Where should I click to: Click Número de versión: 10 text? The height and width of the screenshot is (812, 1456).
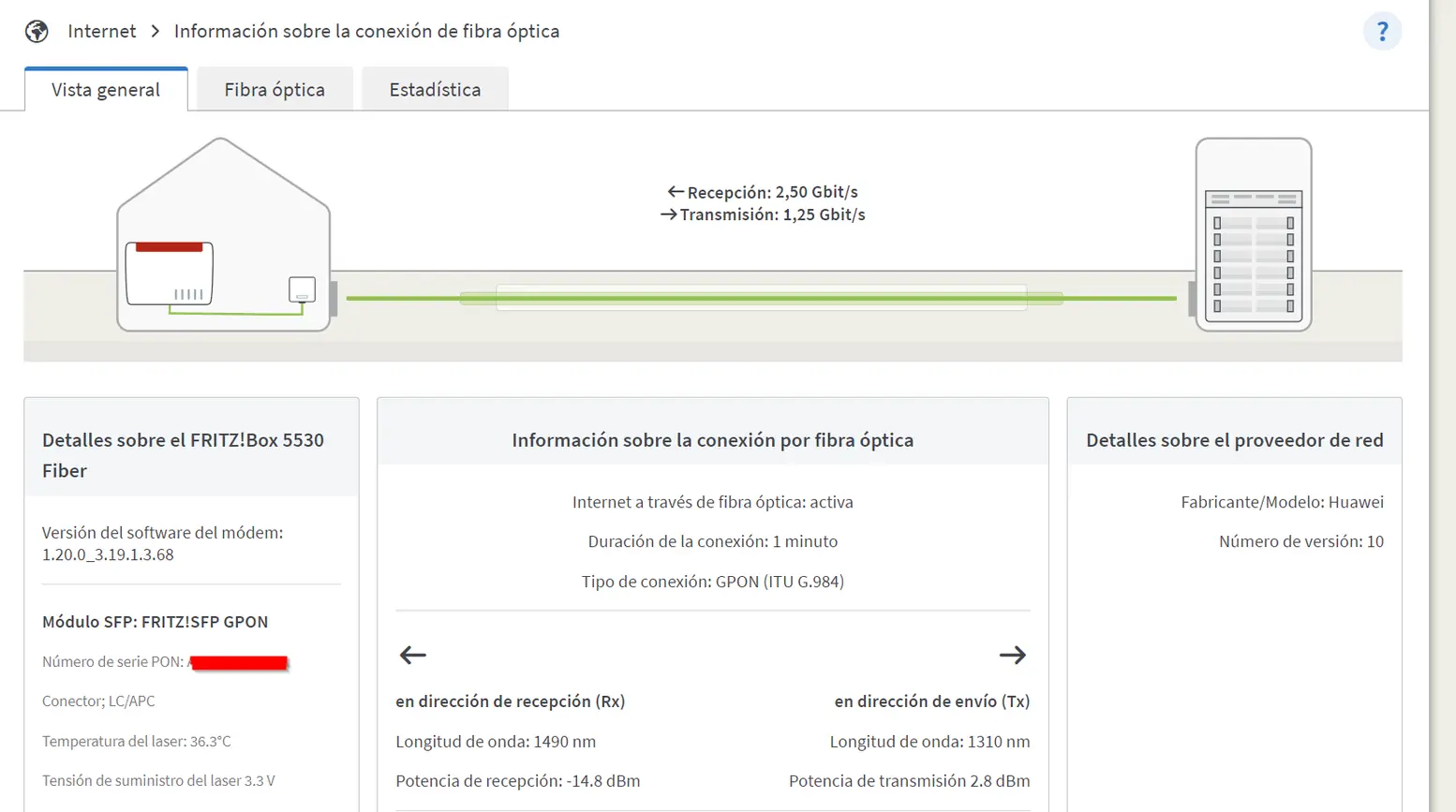click(x=1301, y=541)
